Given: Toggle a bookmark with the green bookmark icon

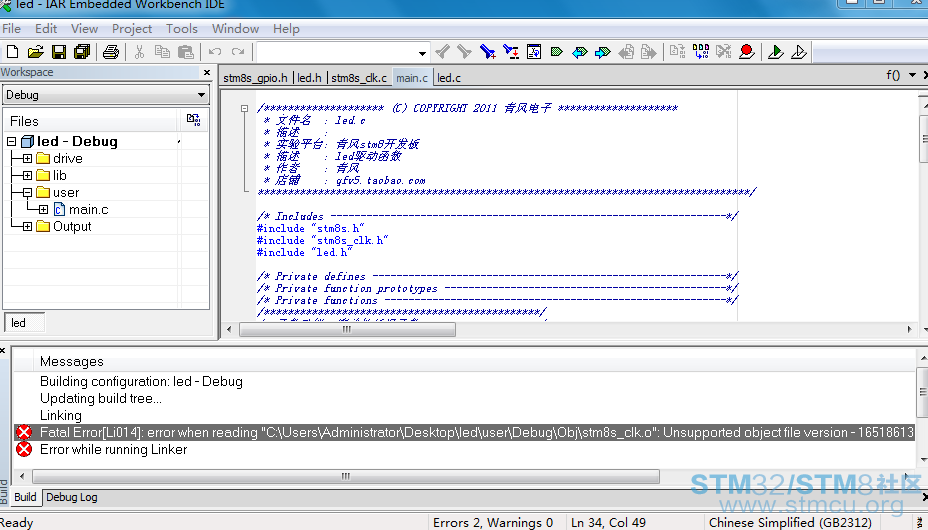Looking at the screenshot, I should [x=556, y=52].
